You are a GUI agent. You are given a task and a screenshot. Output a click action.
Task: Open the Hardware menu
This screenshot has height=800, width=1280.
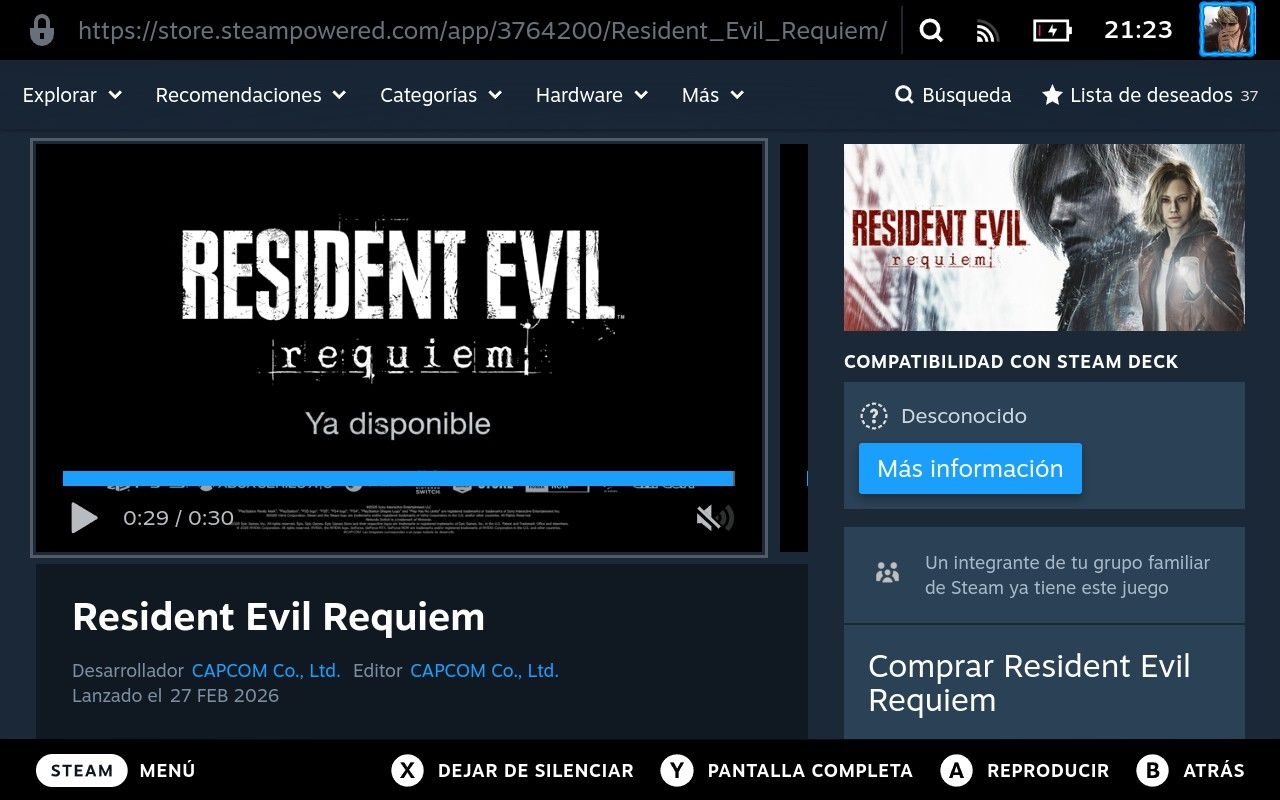click(591, 95)
